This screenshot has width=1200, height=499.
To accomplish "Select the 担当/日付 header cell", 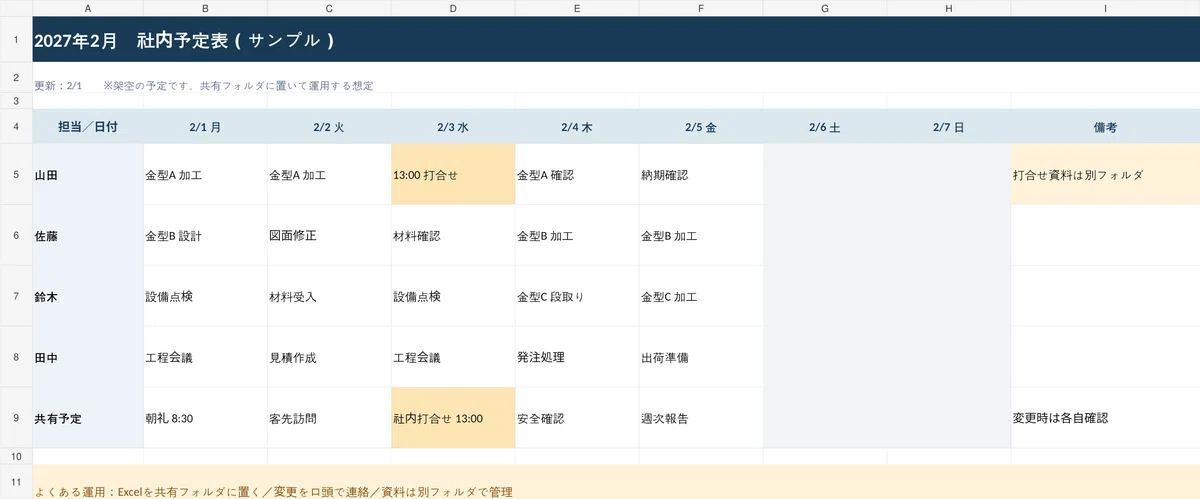I will pos(88,127).
